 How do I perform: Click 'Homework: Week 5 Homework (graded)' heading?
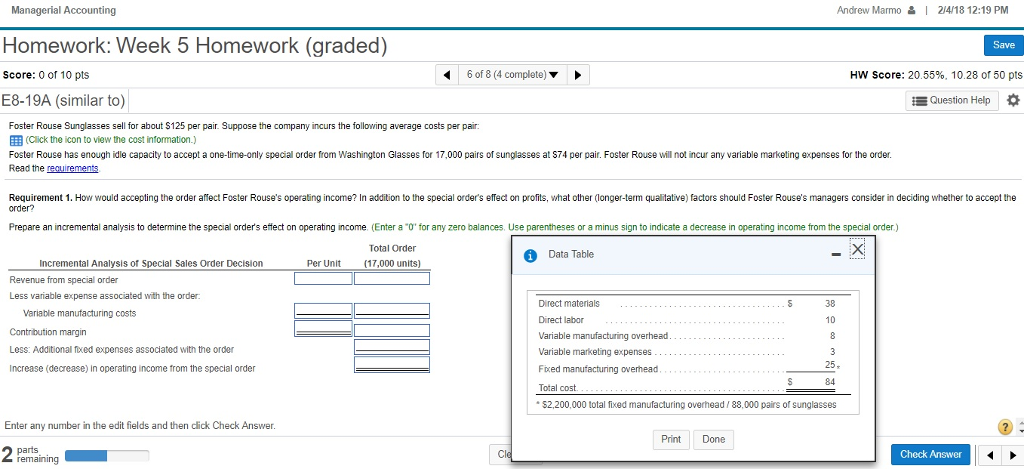pyautogui.click(x=195, y=46)
